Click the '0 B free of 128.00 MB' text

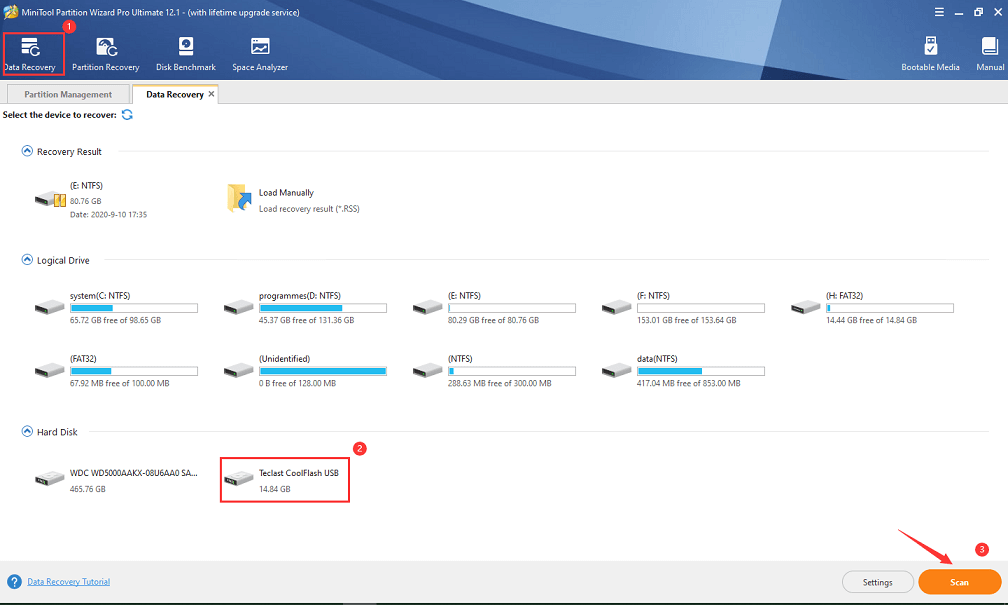[298, 383]
